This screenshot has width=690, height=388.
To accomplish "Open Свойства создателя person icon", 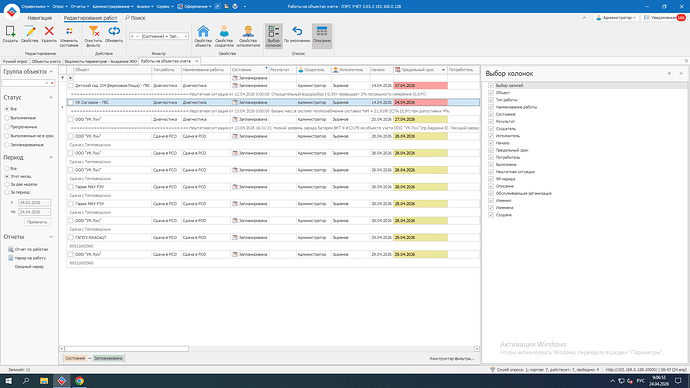I will pyautogui.click(x=224, y=31).
